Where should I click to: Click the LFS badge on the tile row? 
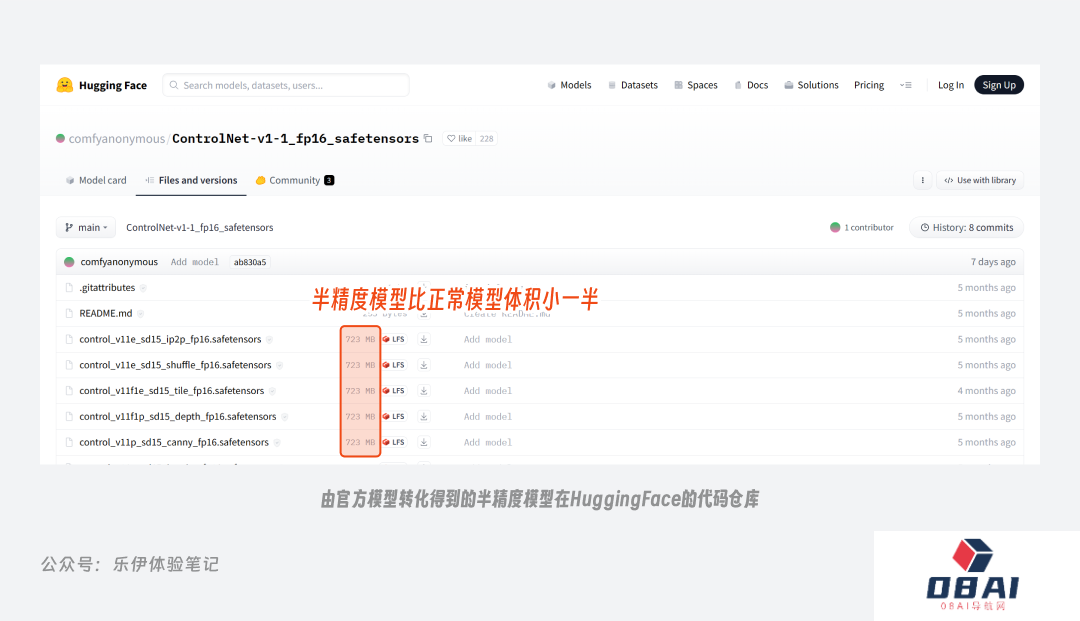tap(394, 391)
